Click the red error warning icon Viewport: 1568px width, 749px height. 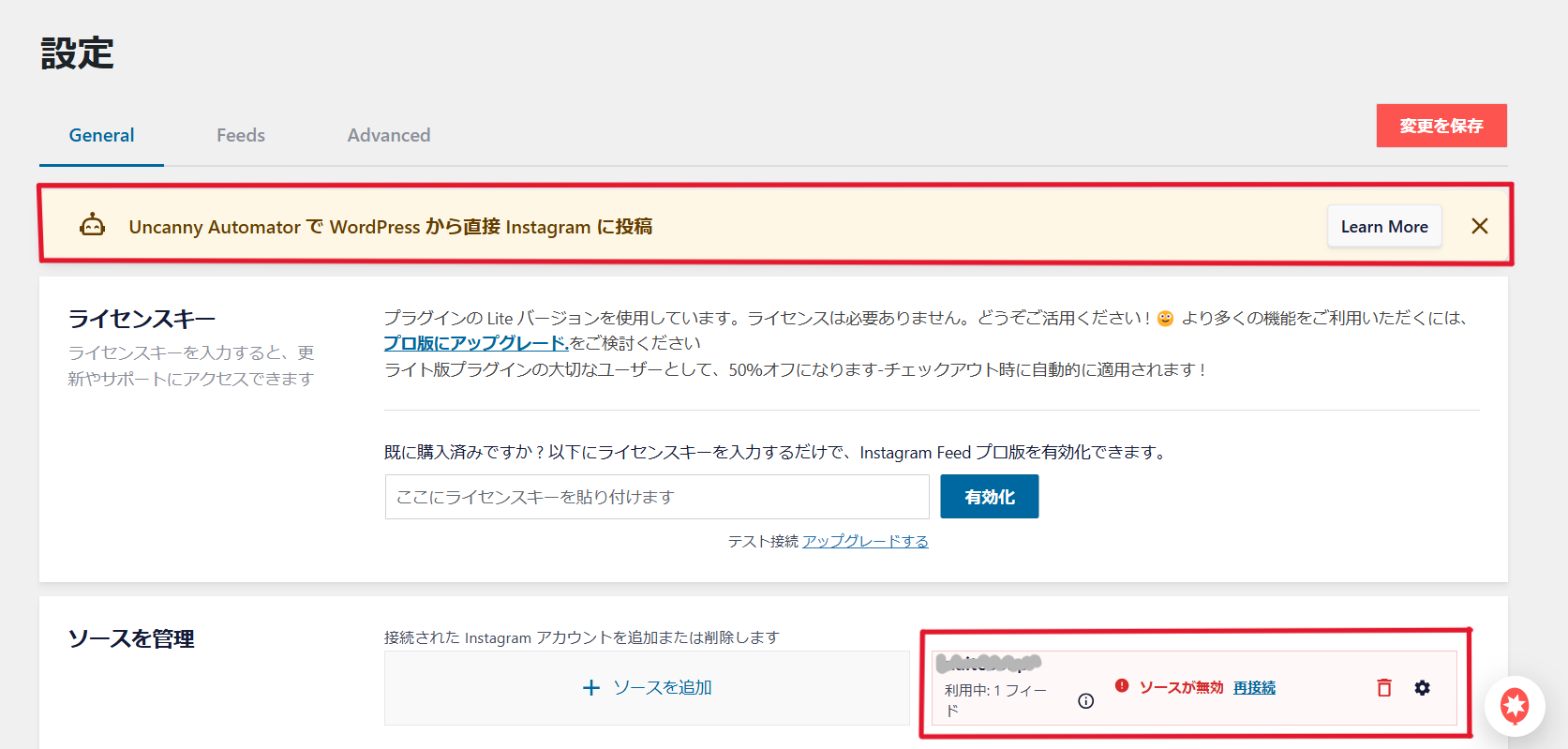tap(1122, 686)
